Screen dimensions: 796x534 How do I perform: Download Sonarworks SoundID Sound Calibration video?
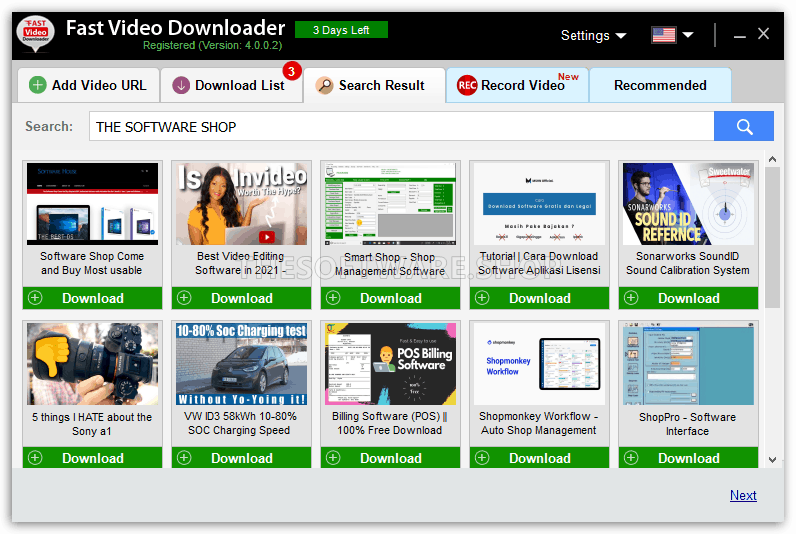click(688, 298)
